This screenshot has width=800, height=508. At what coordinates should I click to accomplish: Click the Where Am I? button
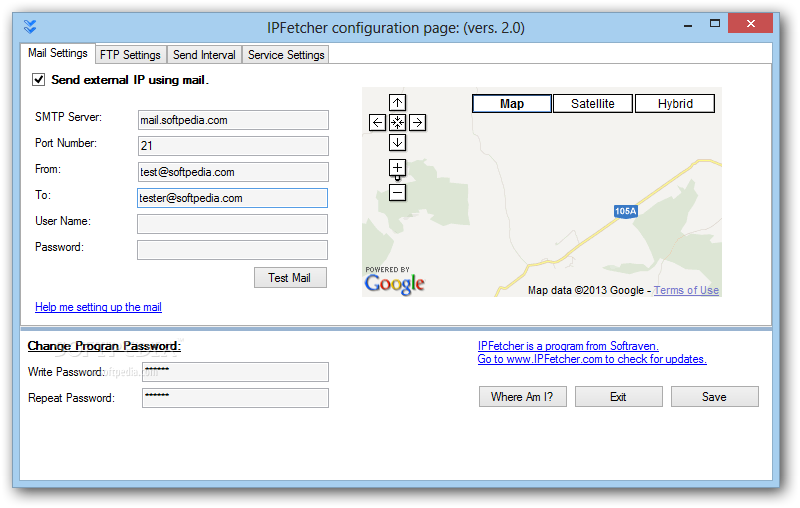(522, 397)
